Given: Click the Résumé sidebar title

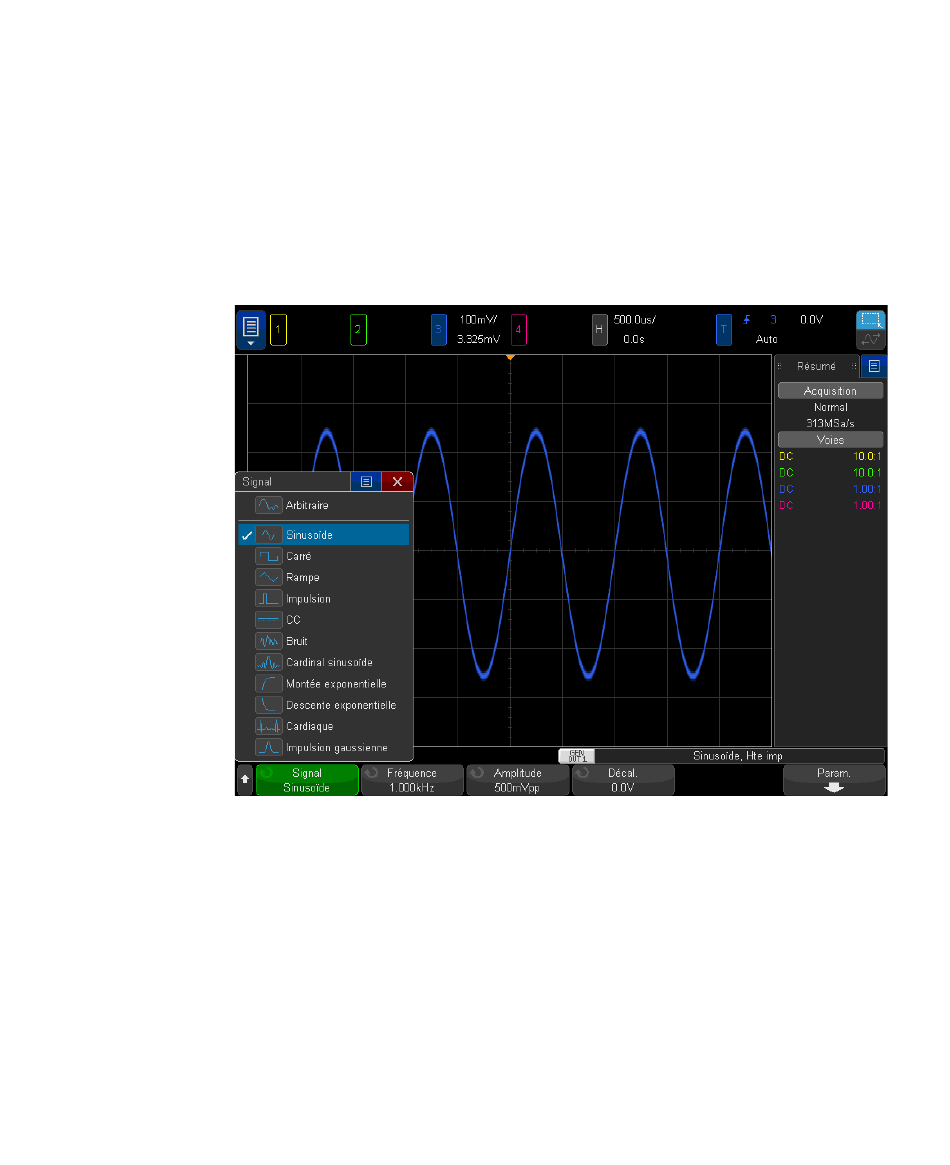Looking at the screenshot, I should point(816,366).
